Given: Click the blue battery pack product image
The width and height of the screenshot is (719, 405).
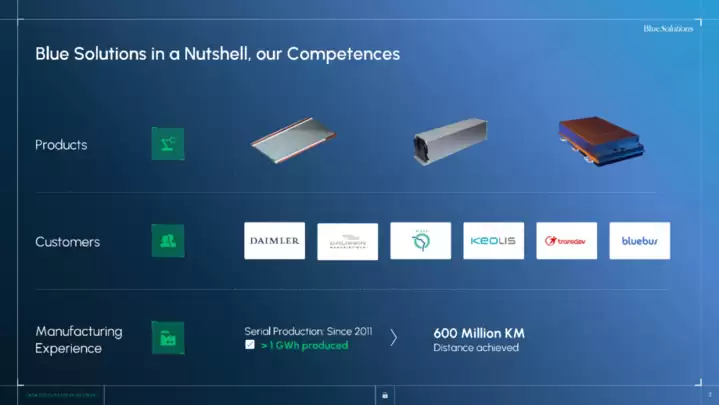Looking at the screenshot, I should (x=603, y=139).
